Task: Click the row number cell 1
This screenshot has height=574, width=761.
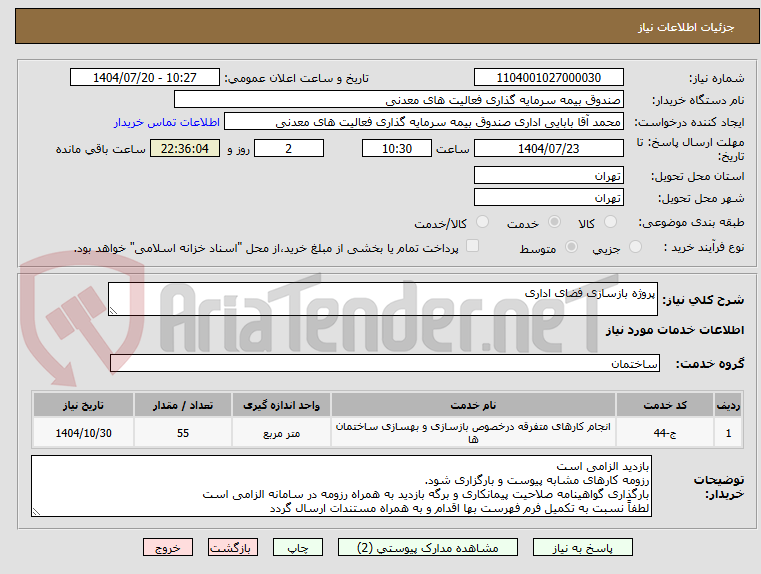Action: (x=728, y=433)
